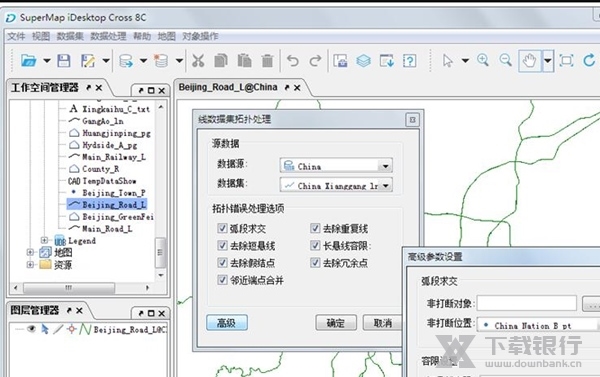Open dropdown arrow beside save-as icon
The width and height of the screenshot is (600, 377).
coord(106,60)
